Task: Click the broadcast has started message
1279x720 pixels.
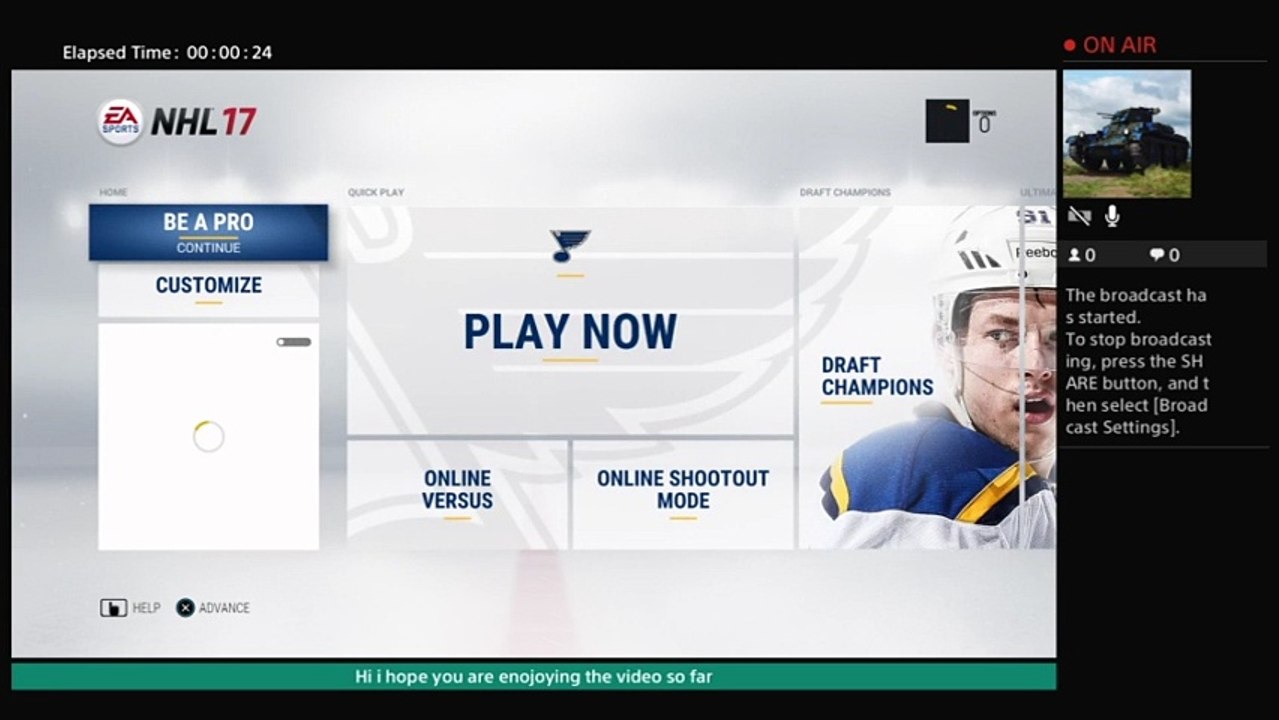Action: click(1138, 361)
